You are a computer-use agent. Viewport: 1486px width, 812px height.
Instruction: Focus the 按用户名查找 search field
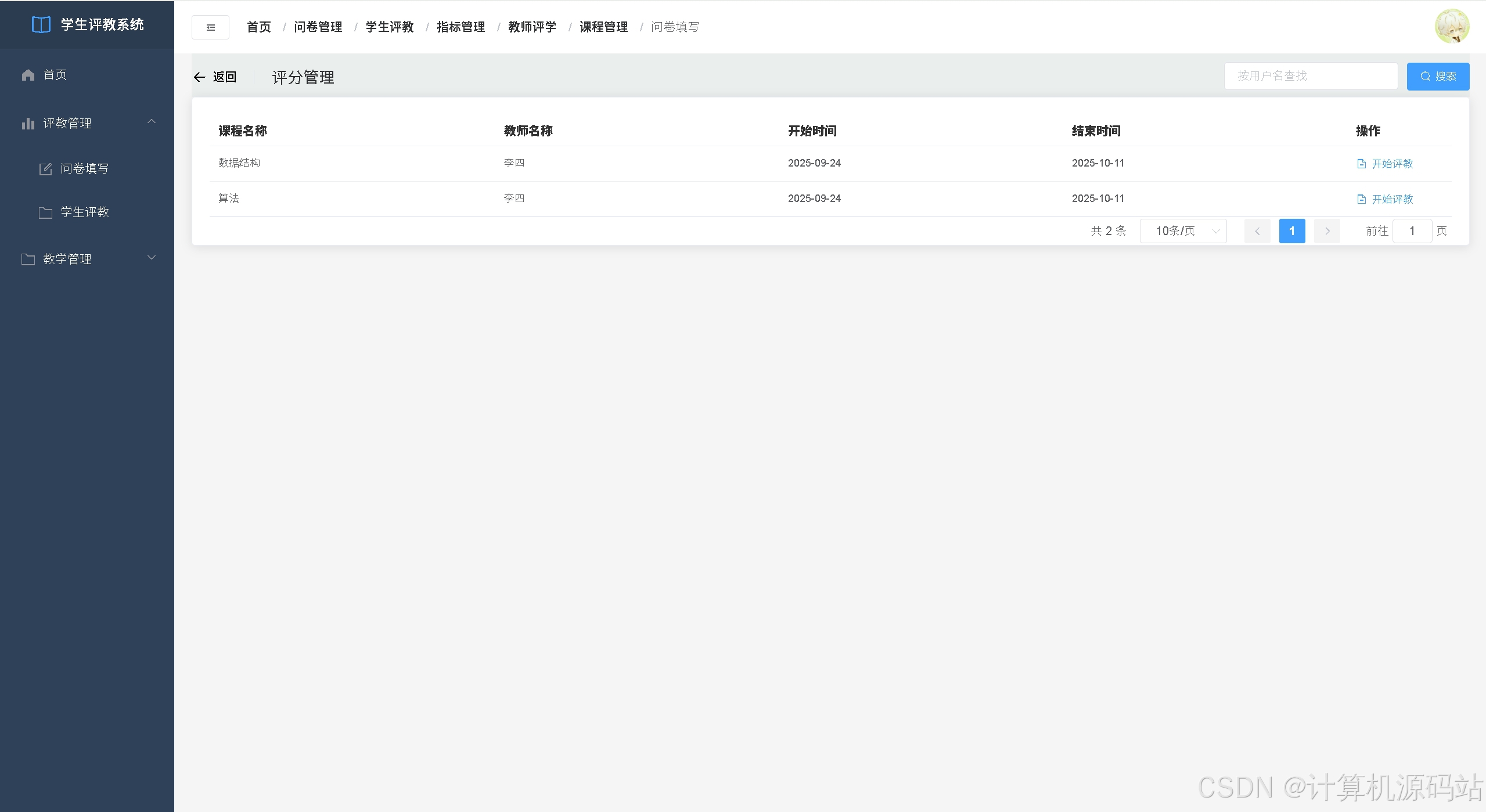pos(1311,76)
